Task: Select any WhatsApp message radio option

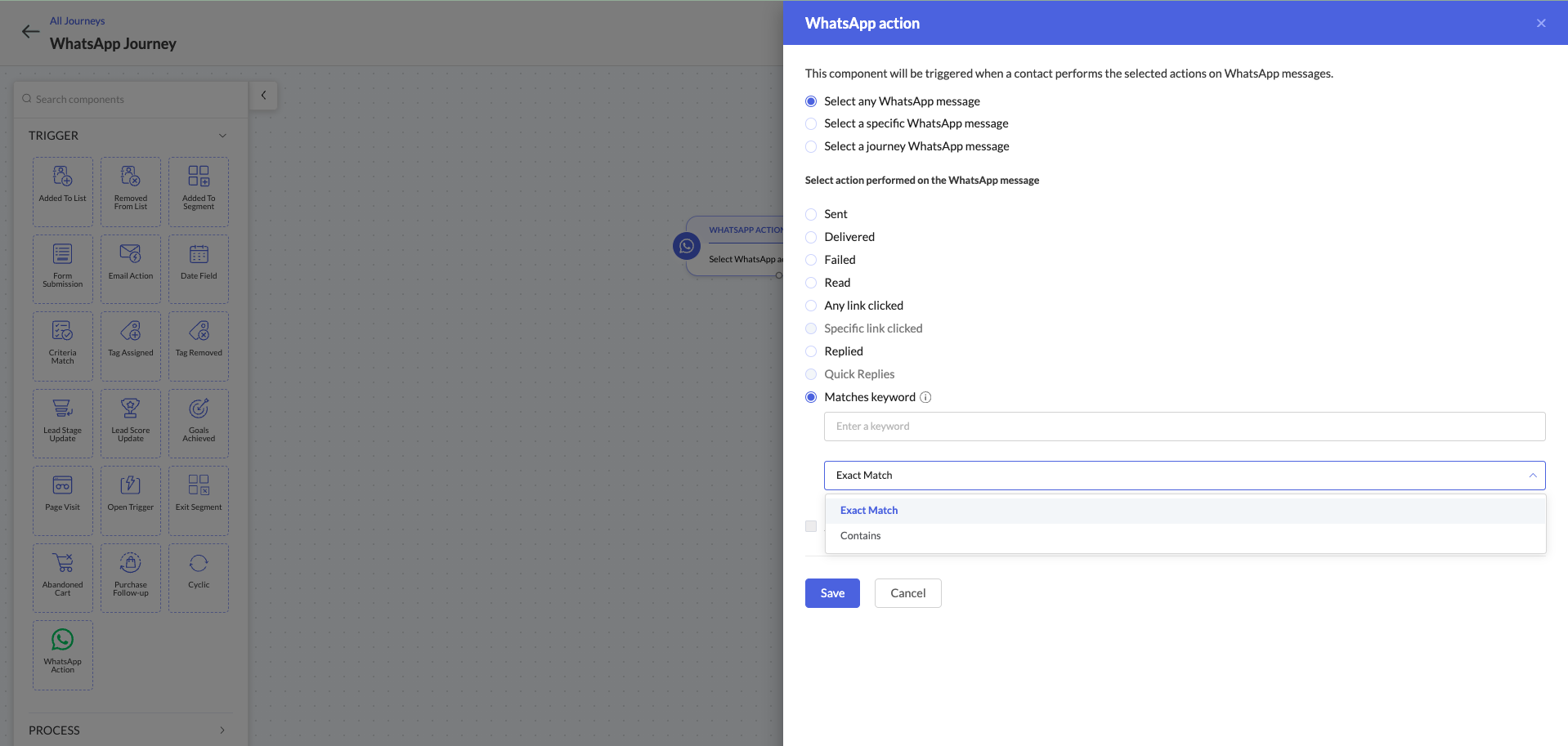Action: [811, 101]
